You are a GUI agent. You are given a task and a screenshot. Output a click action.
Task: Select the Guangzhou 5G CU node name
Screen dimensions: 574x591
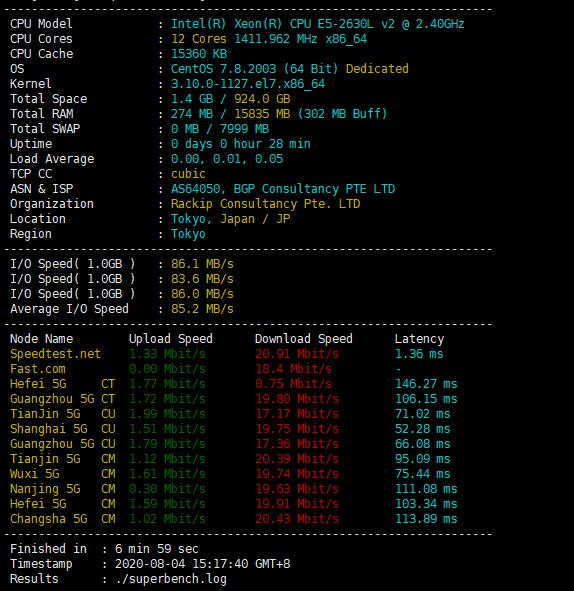(63, 444)
